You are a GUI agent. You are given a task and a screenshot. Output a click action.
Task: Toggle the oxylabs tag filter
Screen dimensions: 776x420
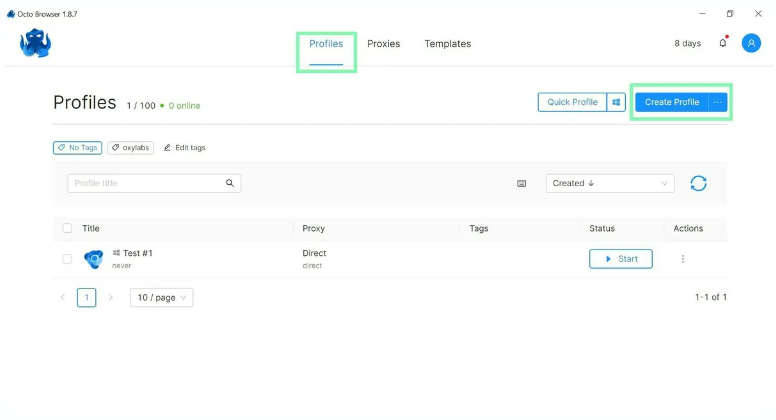pyautogui.click(x=131, y=148)
